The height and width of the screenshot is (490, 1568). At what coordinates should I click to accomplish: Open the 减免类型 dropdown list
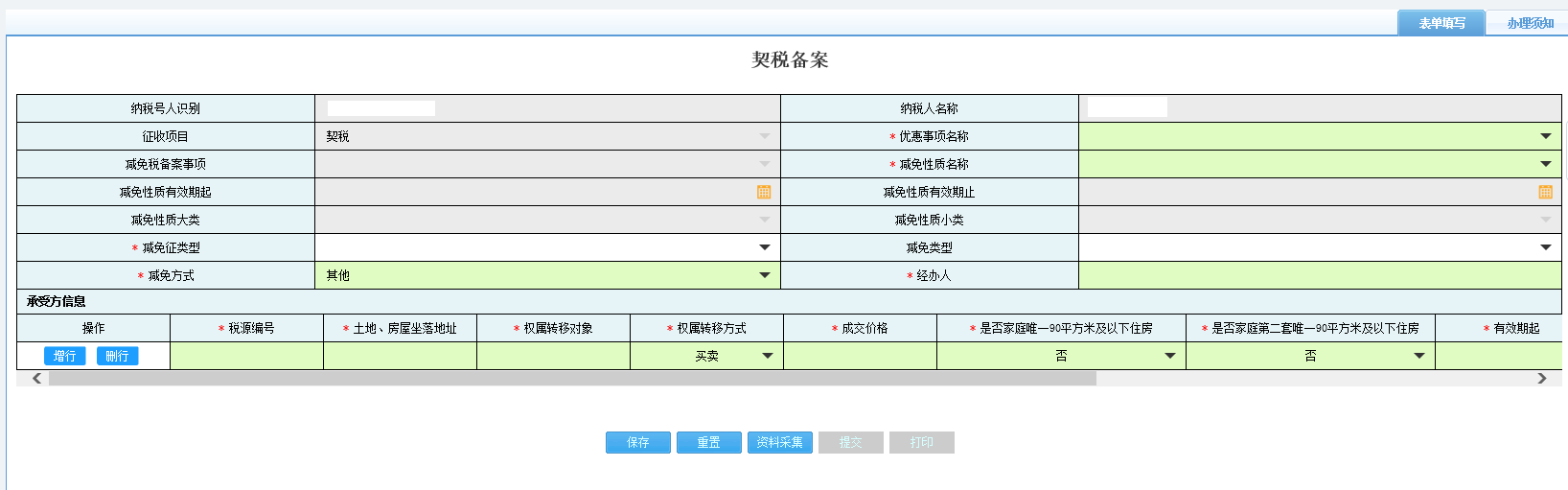[1545, 247]
